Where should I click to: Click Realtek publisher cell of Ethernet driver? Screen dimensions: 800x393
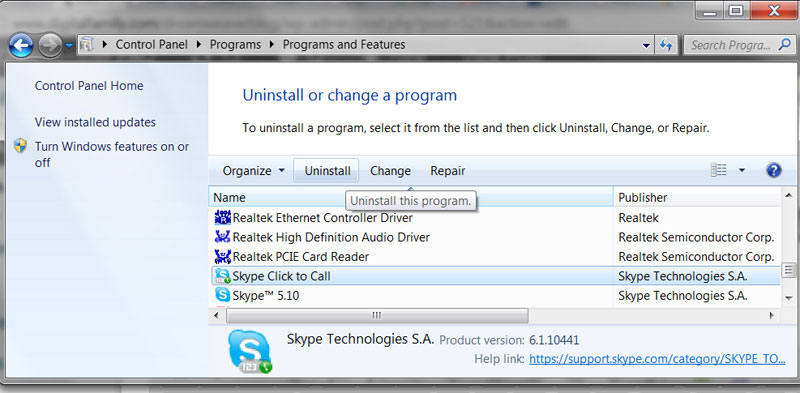(x=638, y=218)
